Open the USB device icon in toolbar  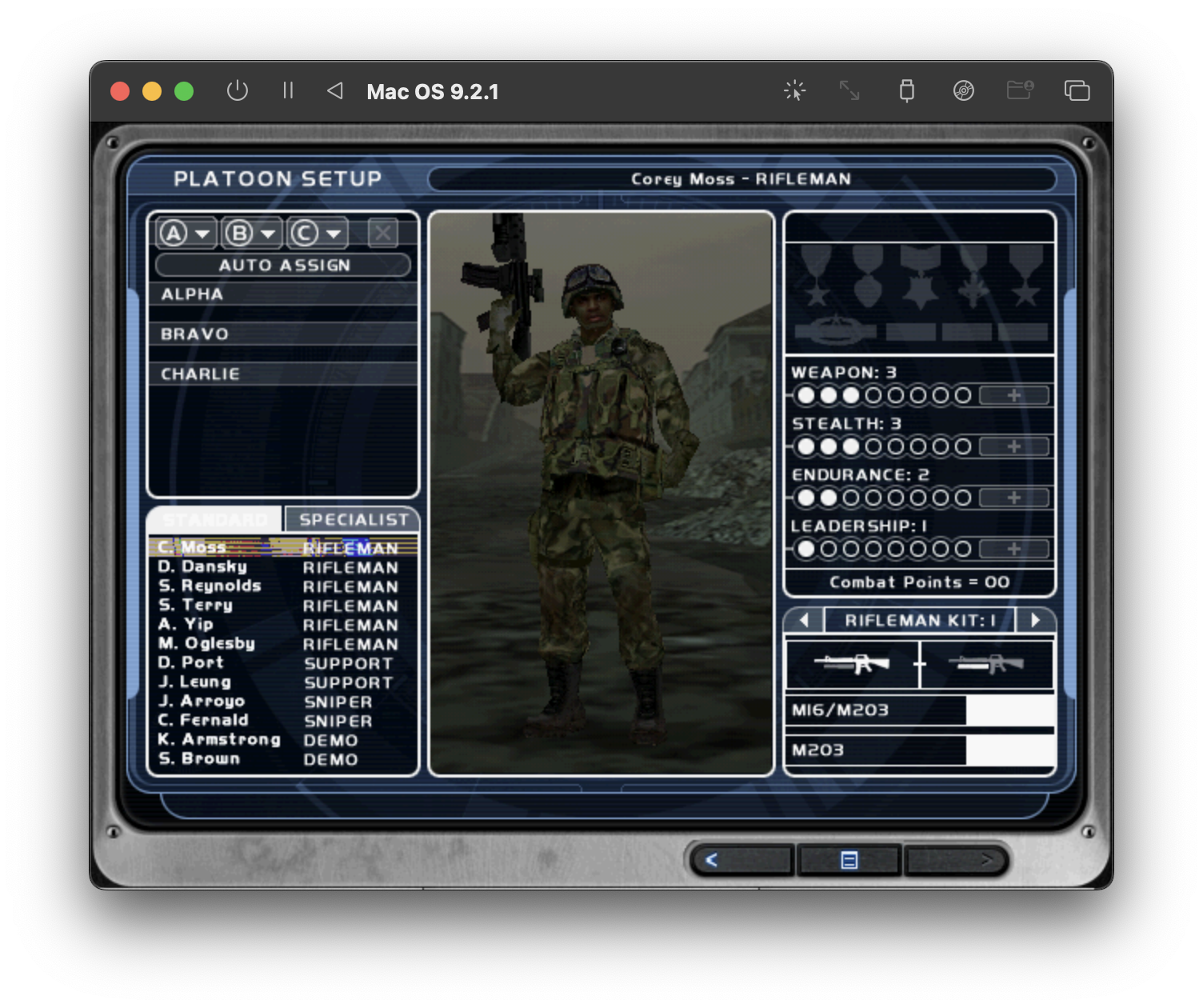coord(906,90)
